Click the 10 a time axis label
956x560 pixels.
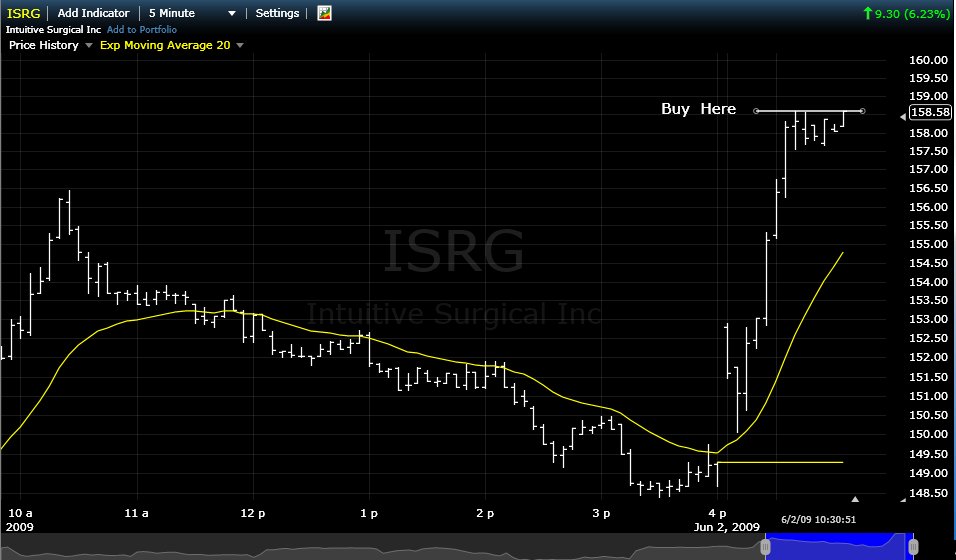pyautogui.click(x=20, y=513)
